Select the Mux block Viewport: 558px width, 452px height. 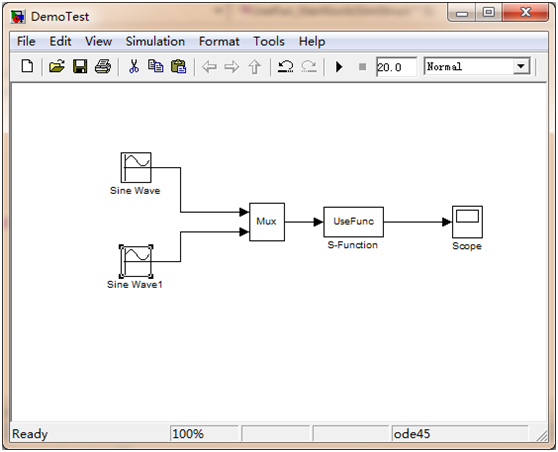pyautogui.click(x=267, y=222)
